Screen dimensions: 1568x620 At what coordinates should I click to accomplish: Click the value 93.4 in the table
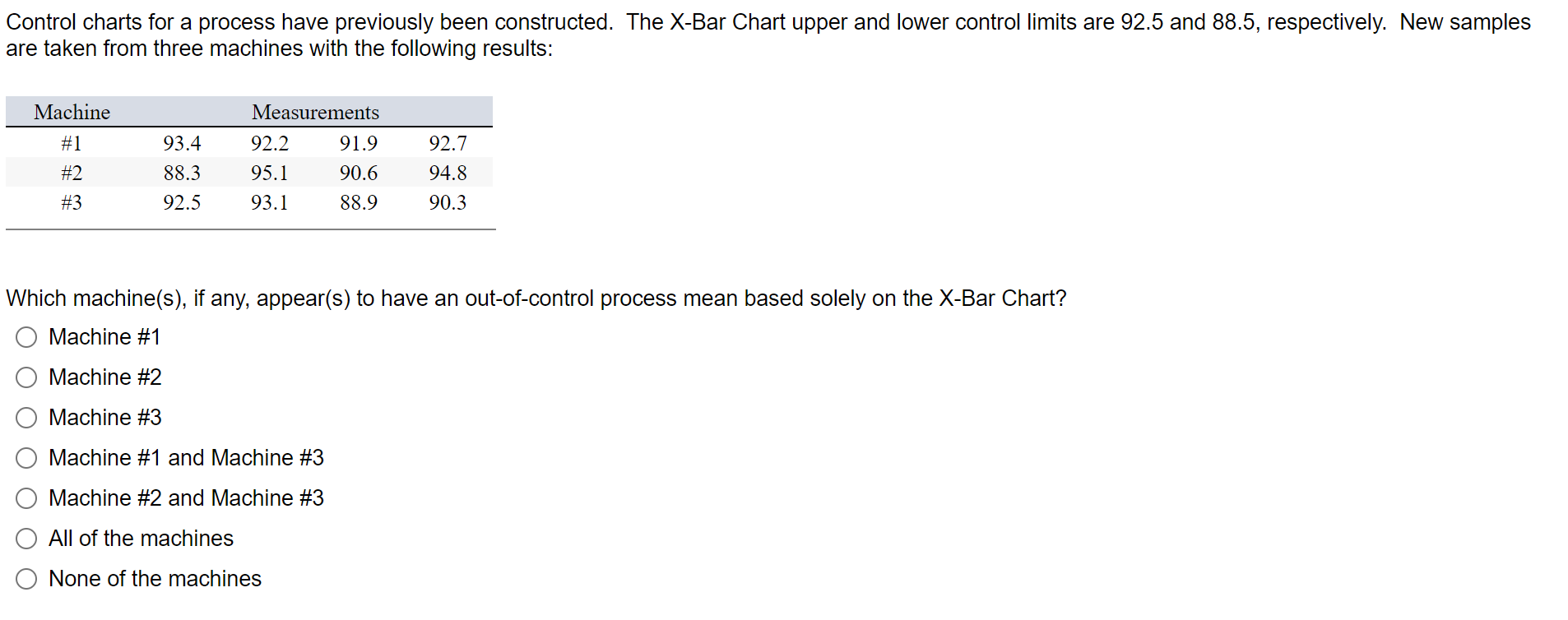point(182,143)
